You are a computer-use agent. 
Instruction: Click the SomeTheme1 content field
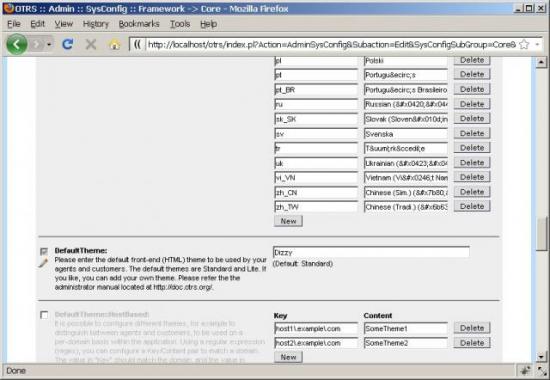[406, 328]
